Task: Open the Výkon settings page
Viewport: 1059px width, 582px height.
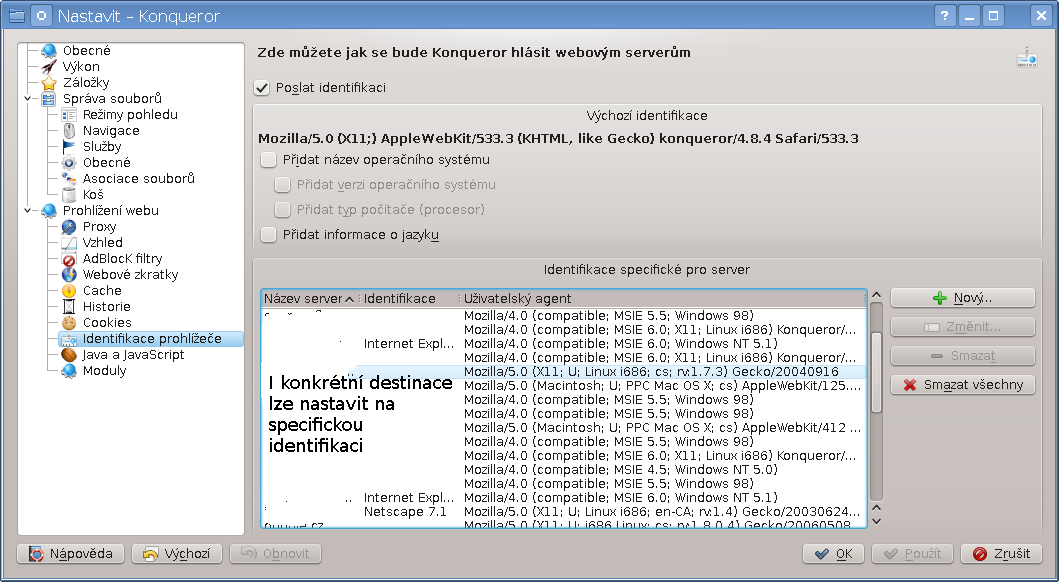Action: tap(81, 67)
